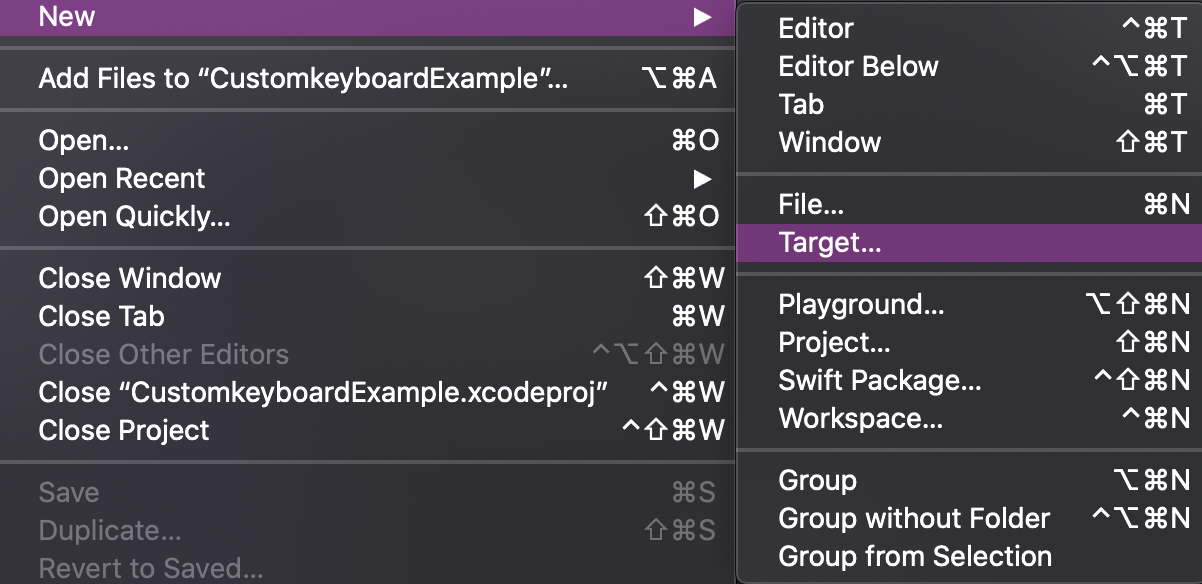Close the current Tab
1202x584 pixels.
pos(100,316)
